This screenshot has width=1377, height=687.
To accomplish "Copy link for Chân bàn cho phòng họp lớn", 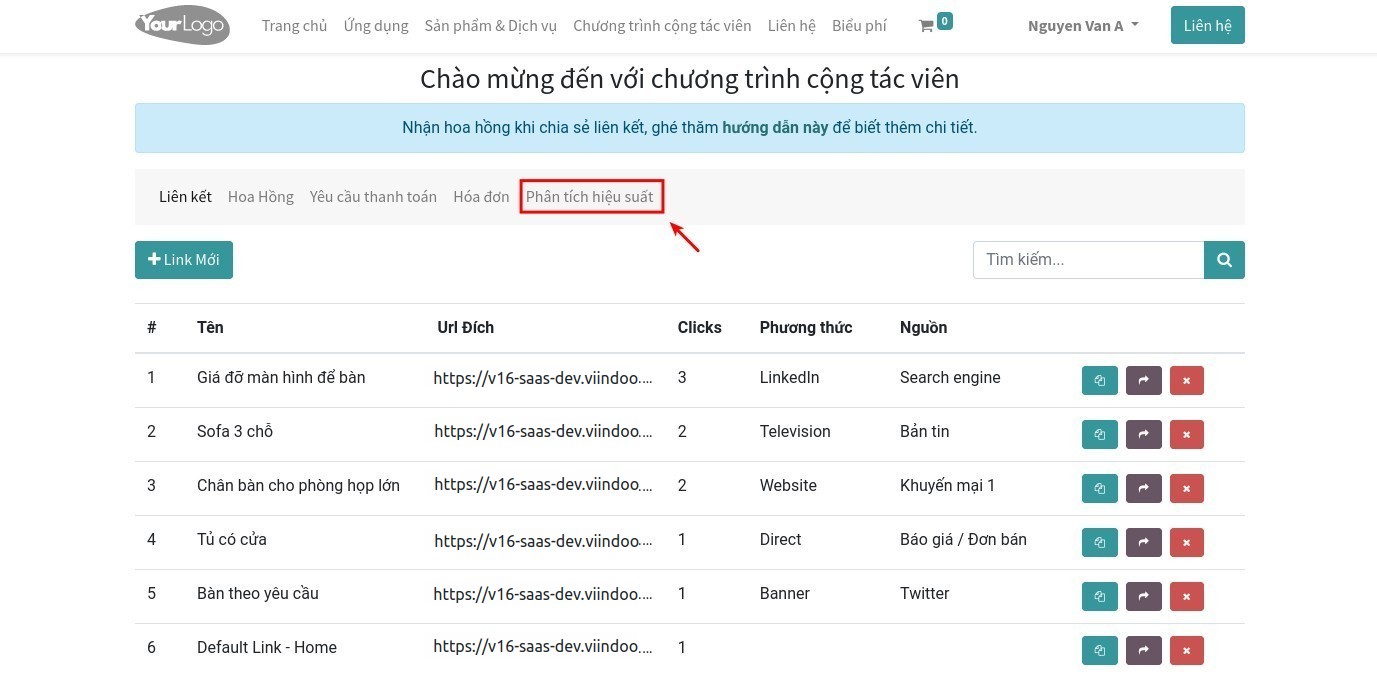I will [x=1100, y=489].
